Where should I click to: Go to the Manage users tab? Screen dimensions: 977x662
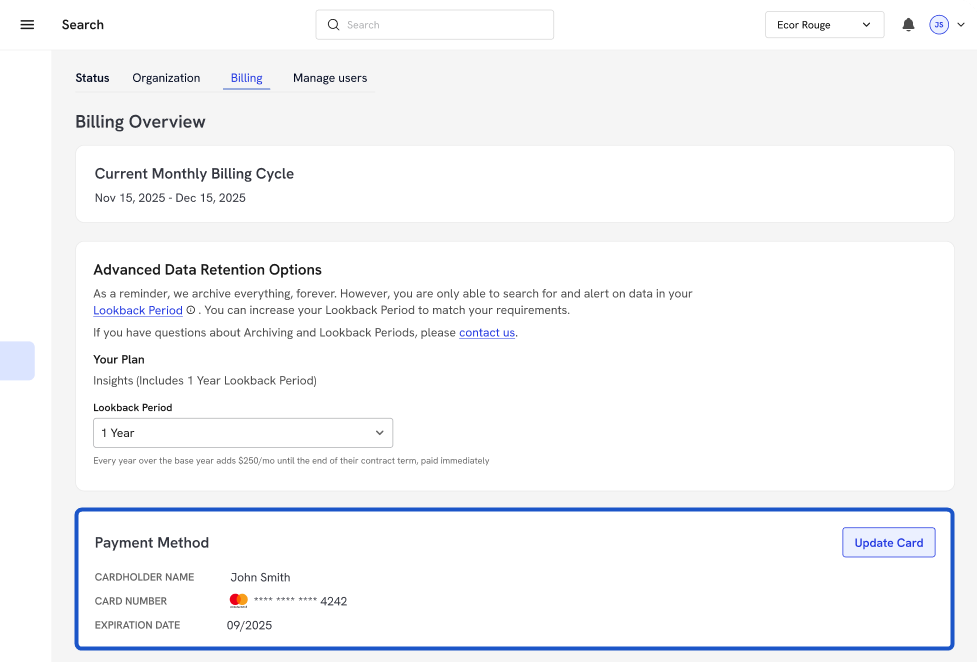point(329,78)
